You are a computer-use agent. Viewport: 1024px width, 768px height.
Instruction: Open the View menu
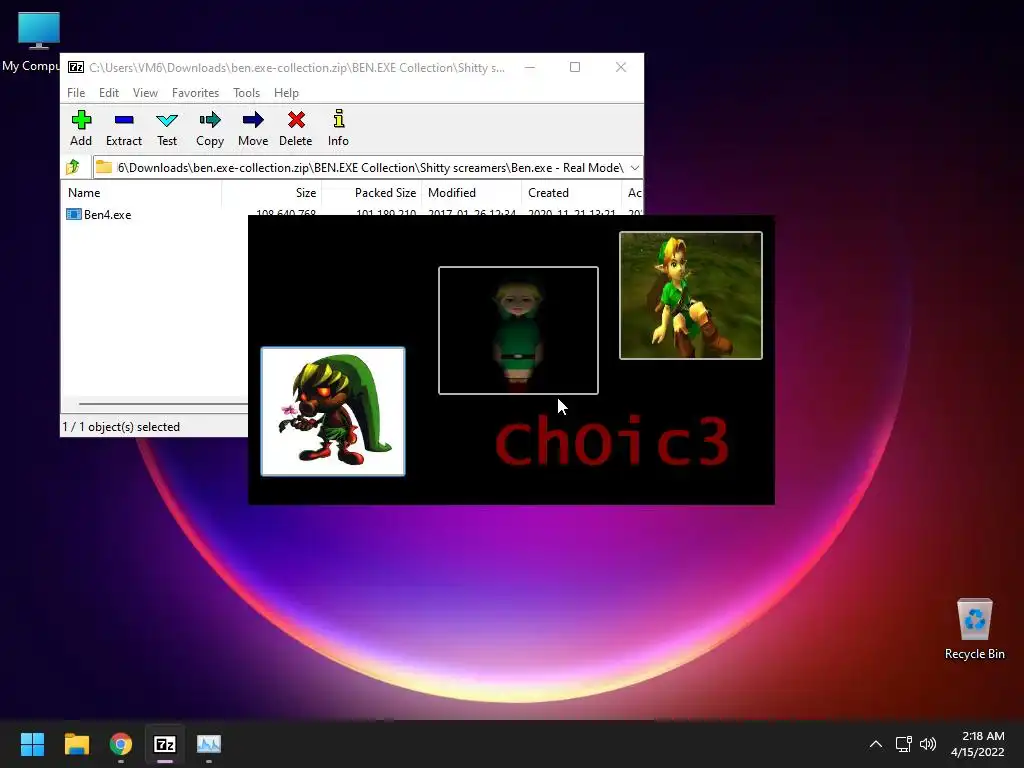pos(145,93)
